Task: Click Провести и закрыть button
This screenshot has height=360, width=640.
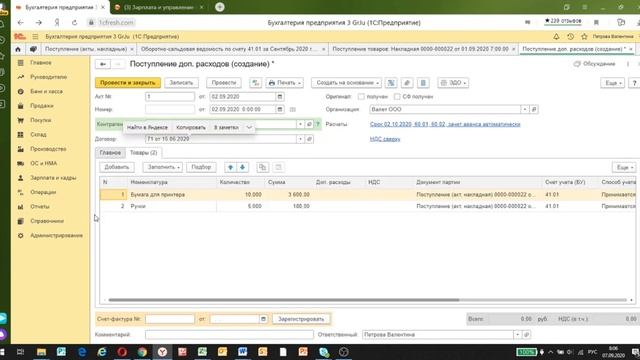Action: point(128,83)
